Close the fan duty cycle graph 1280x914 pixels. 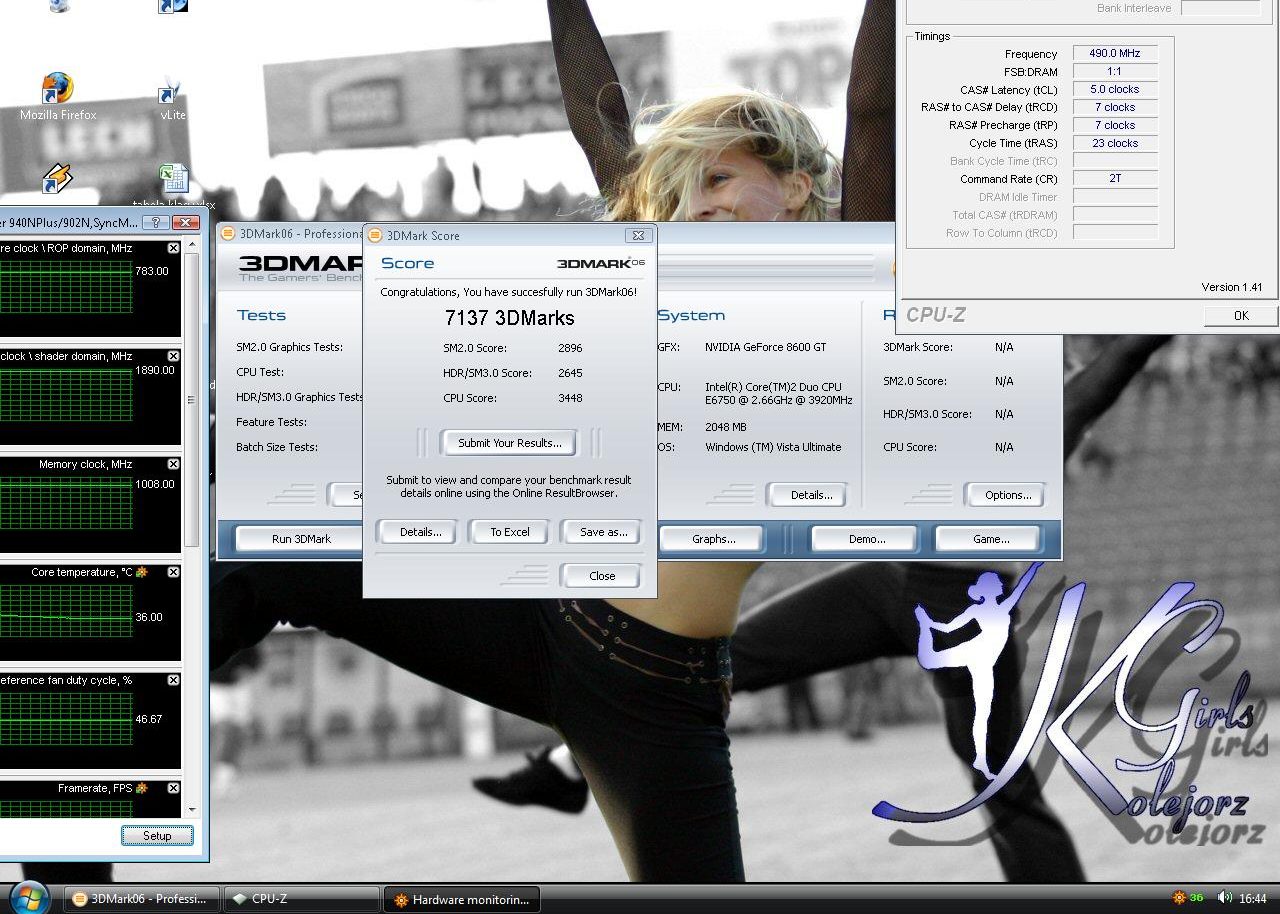173,680
